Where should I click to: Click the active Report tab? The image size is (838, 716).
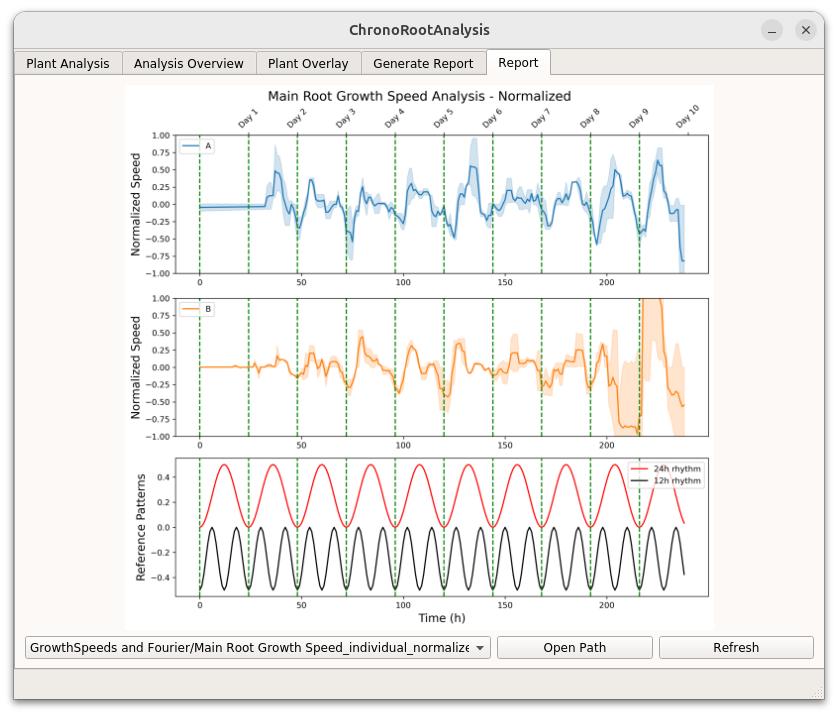pyautogui.click(x=518, y=62)
